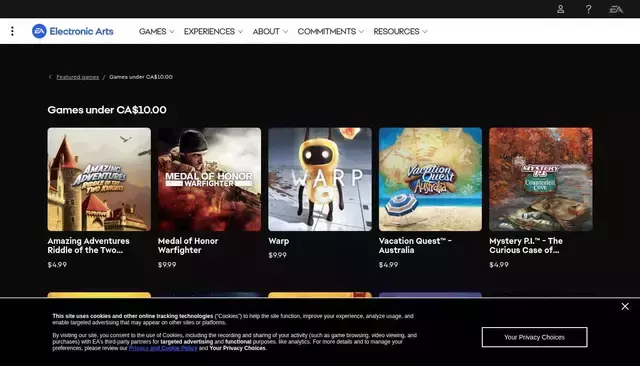The image size is (640, 366).
Task: Open the account profile icon
Action: (560, 9)
